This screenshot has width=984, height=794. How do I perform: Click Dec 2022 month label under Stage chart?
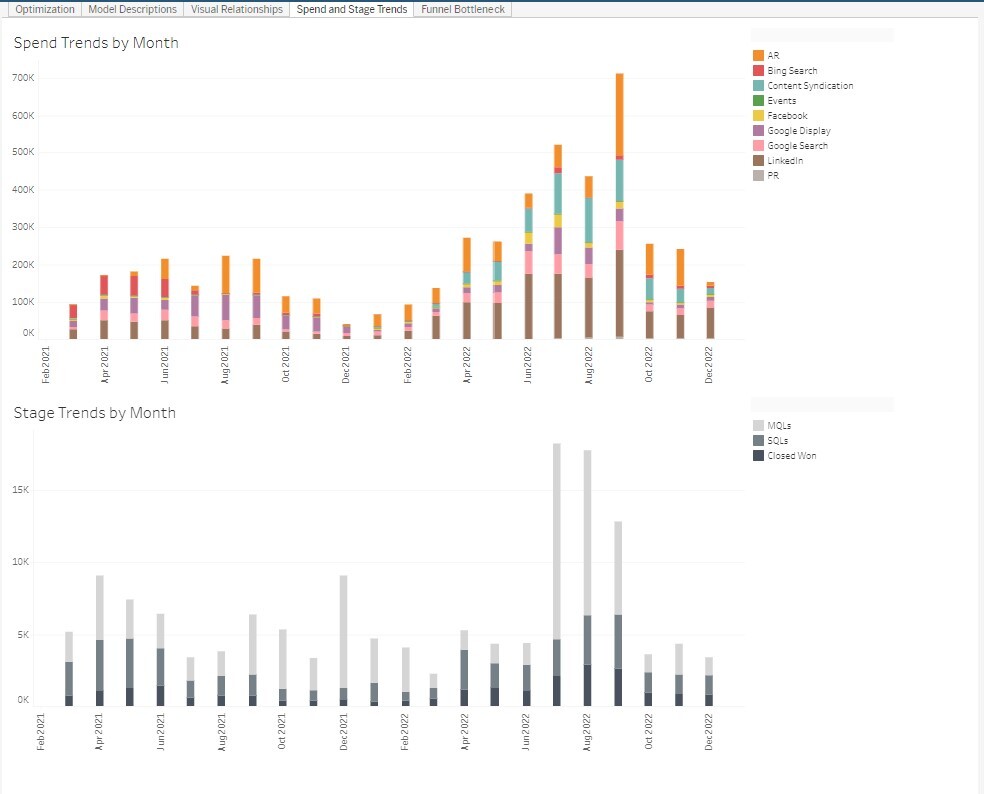pyautogui.click(x=709, y=731)
